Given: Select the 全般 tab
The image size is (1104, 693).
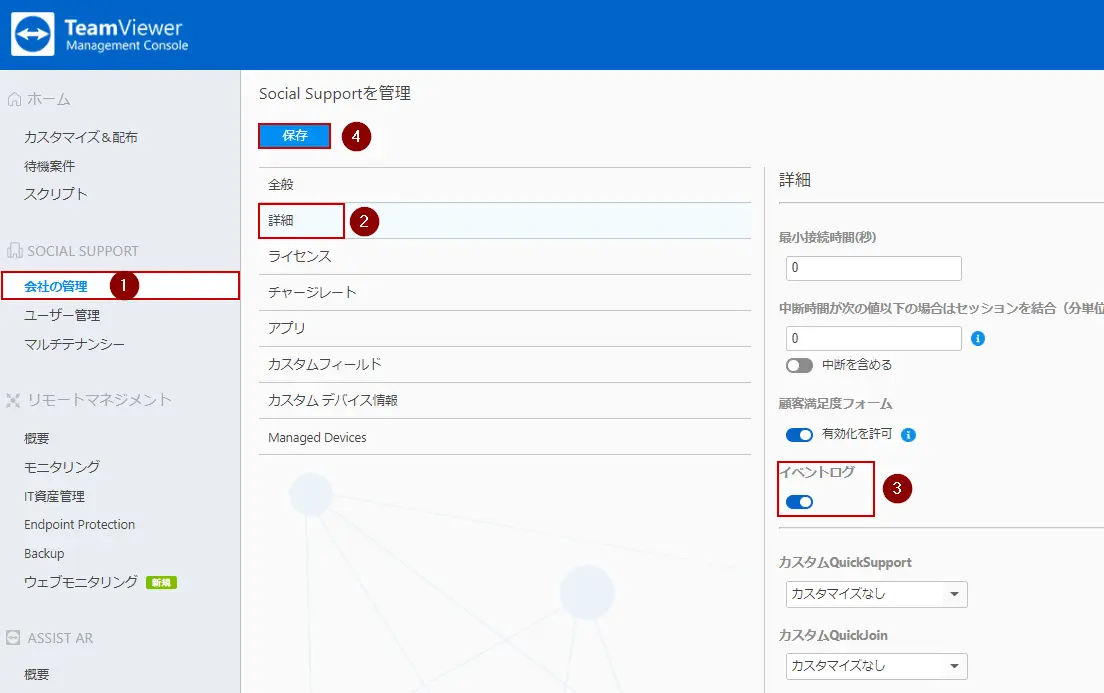Looking at the screenshot, I should click(x=505, y=185).
